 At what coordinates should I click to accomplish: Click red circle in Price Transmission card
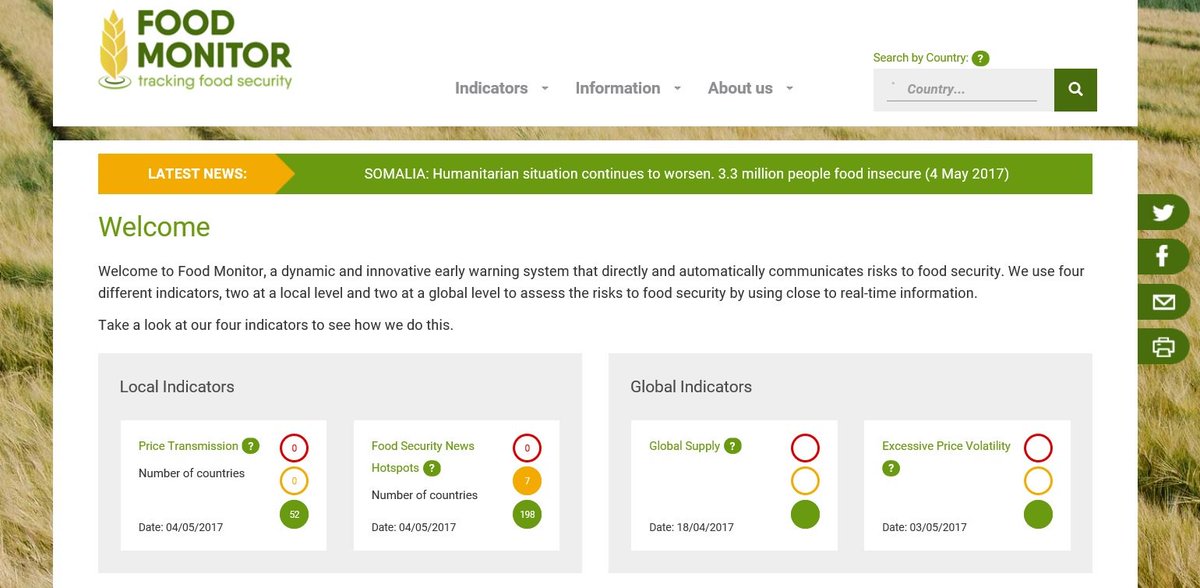pyautogui.click(x=294, y=448)
